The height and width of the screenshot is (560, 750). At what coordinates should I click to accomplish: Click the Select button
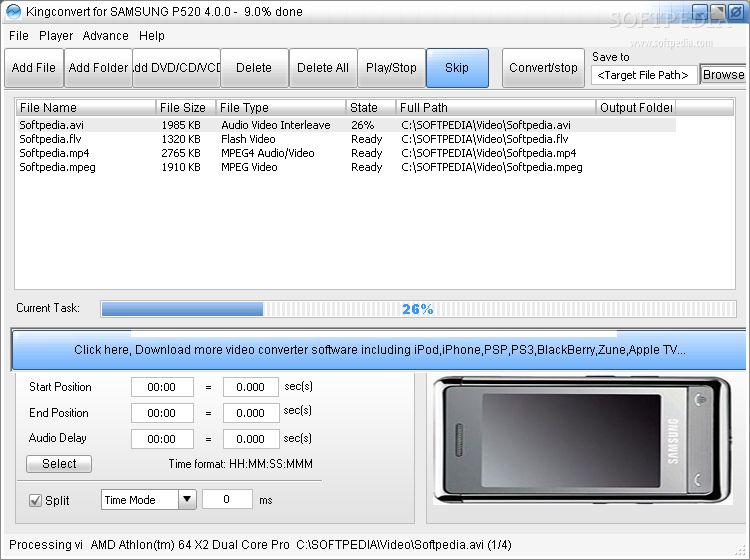coord(59,464)
